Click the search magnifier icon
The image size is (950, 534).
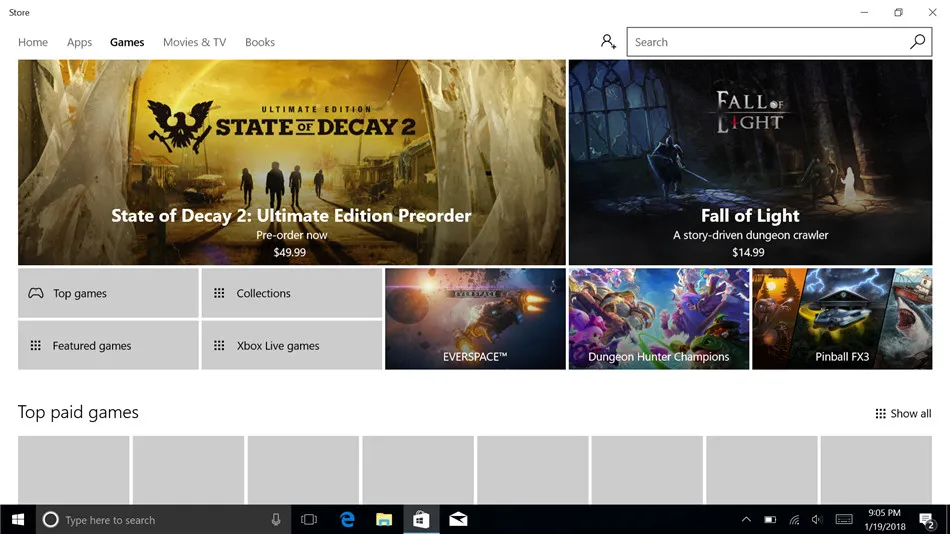pos(917,42)
